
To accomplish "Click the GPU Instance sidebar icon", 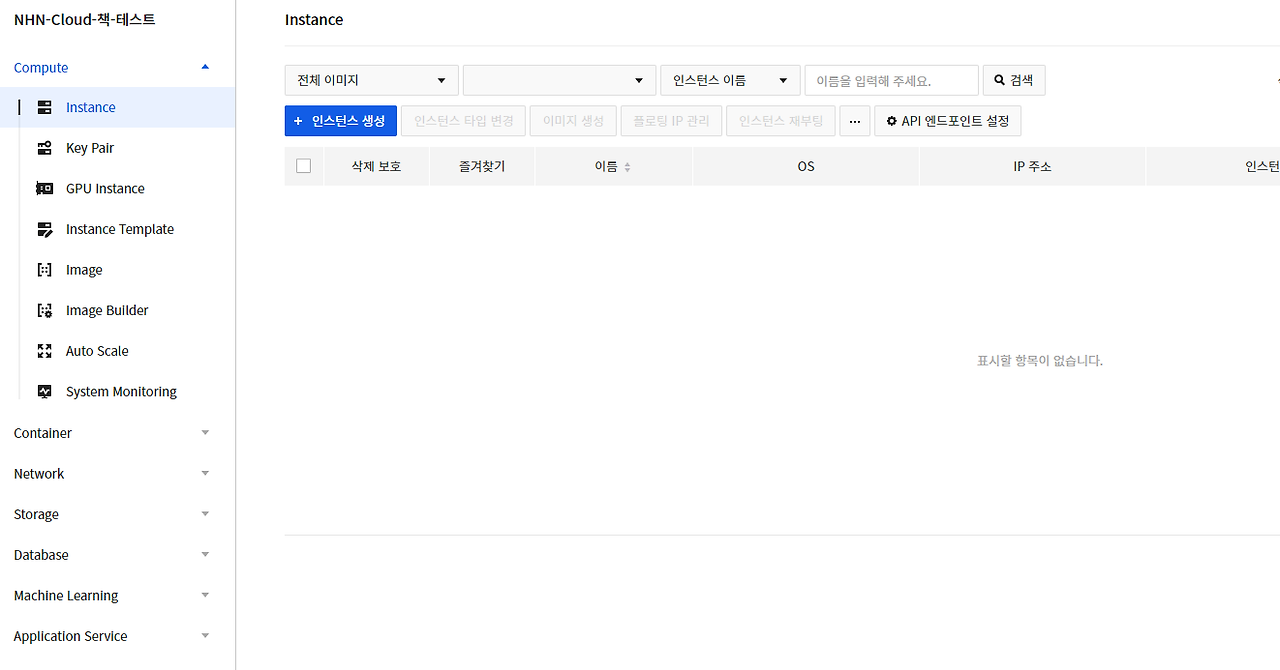I will pos(45,188).
